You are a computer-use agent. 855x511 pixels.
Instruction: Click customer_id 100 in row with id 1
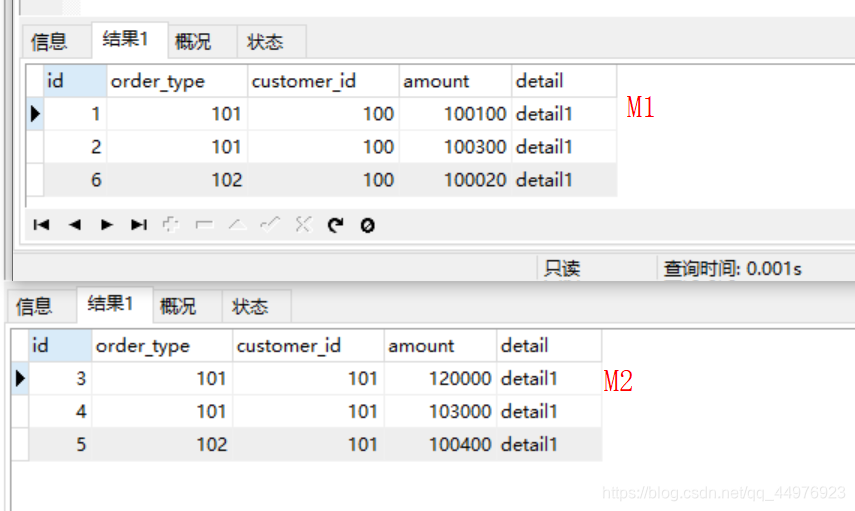(x=323, y=114)
